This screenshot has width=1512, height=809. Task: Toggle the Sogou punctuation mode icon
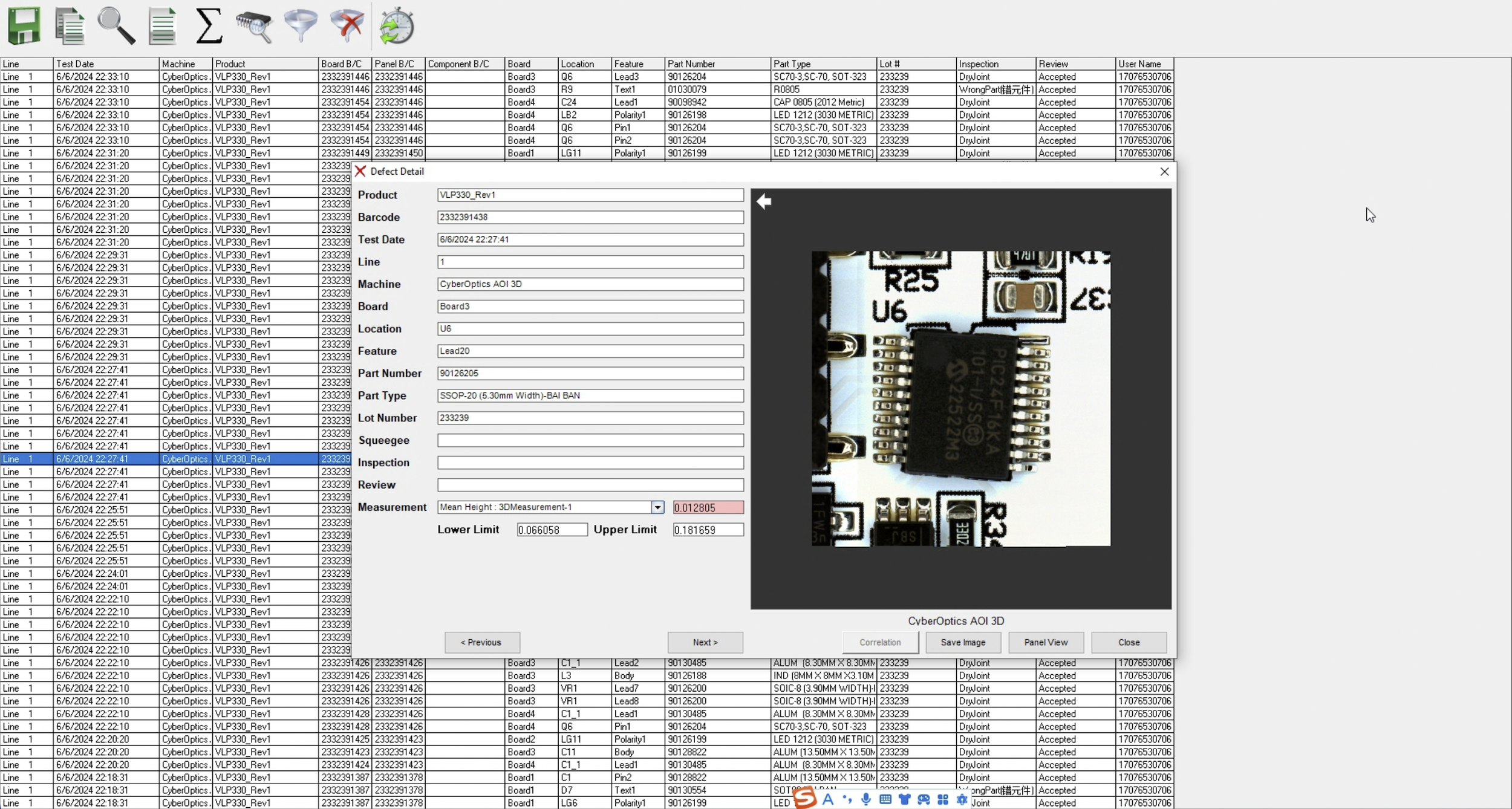click(847, 799)
